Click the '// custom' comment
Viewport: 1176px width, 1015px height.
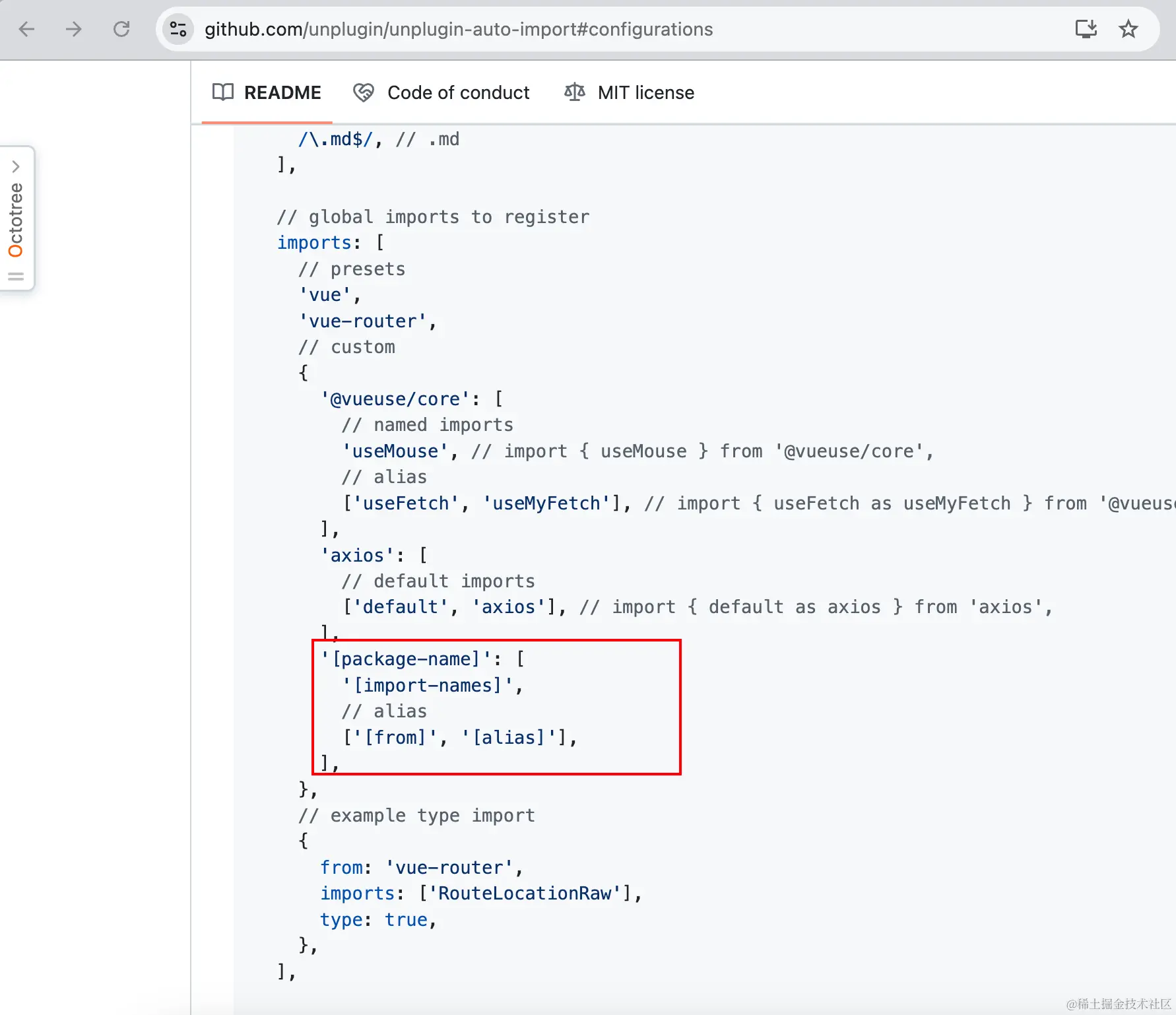pos(346,347)
